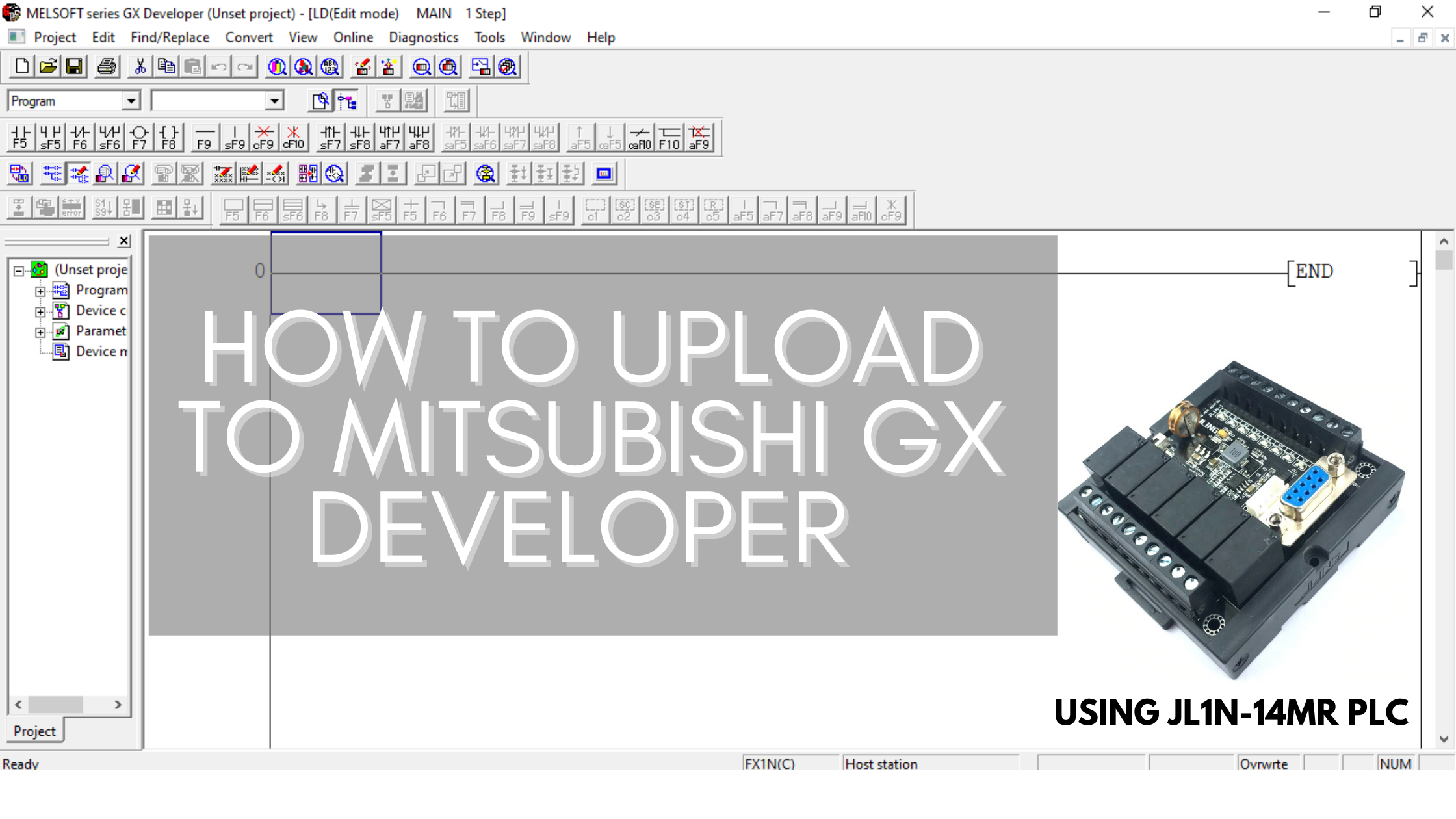Image resolution: width=1456 pixels, height=819 pixels.
Task: Expand the Program node in project tree
Action: point(40,290)
